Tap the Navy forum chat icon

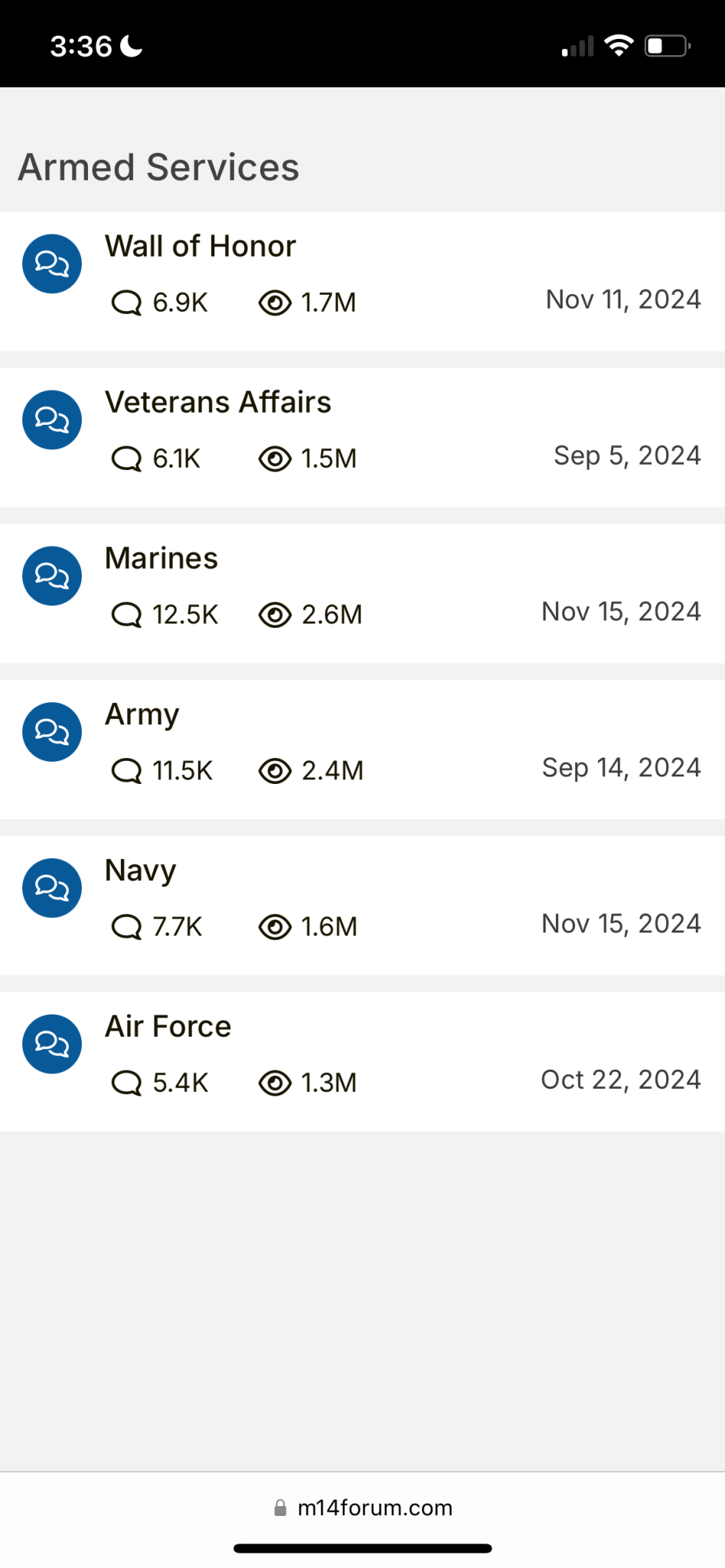click(x=52, y=888)
